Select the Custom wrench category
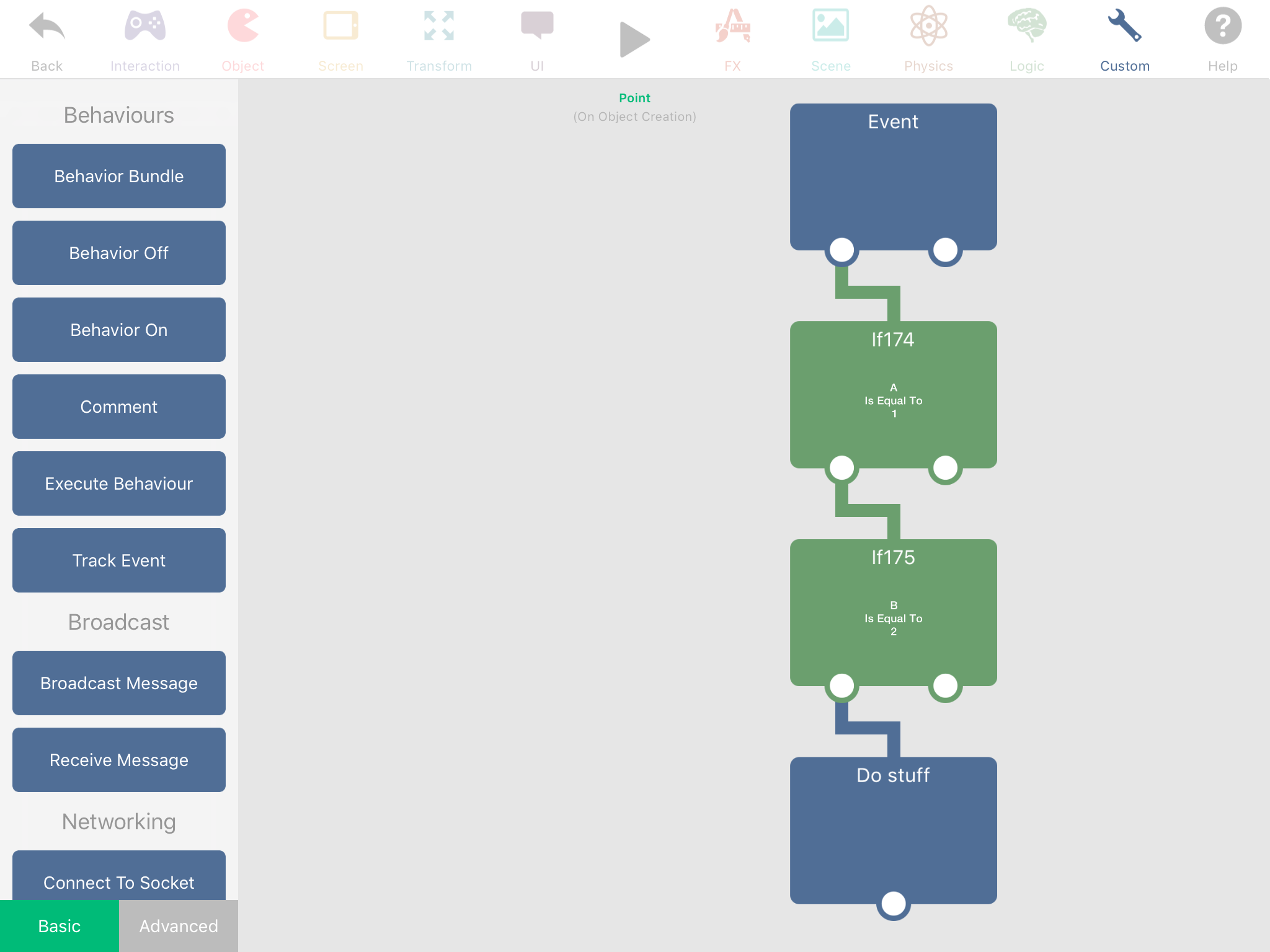The height and width of the screenshot is (952, 1270). point(1124,28)
